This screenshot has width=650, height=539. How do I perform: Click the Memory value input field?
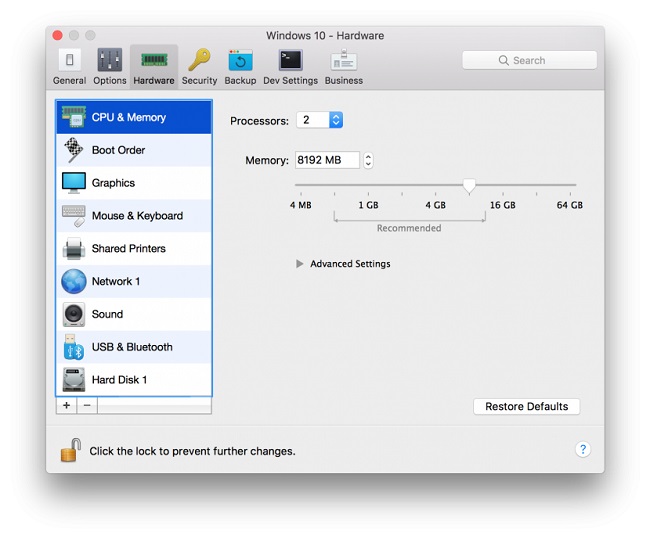(x=326, y=160)
